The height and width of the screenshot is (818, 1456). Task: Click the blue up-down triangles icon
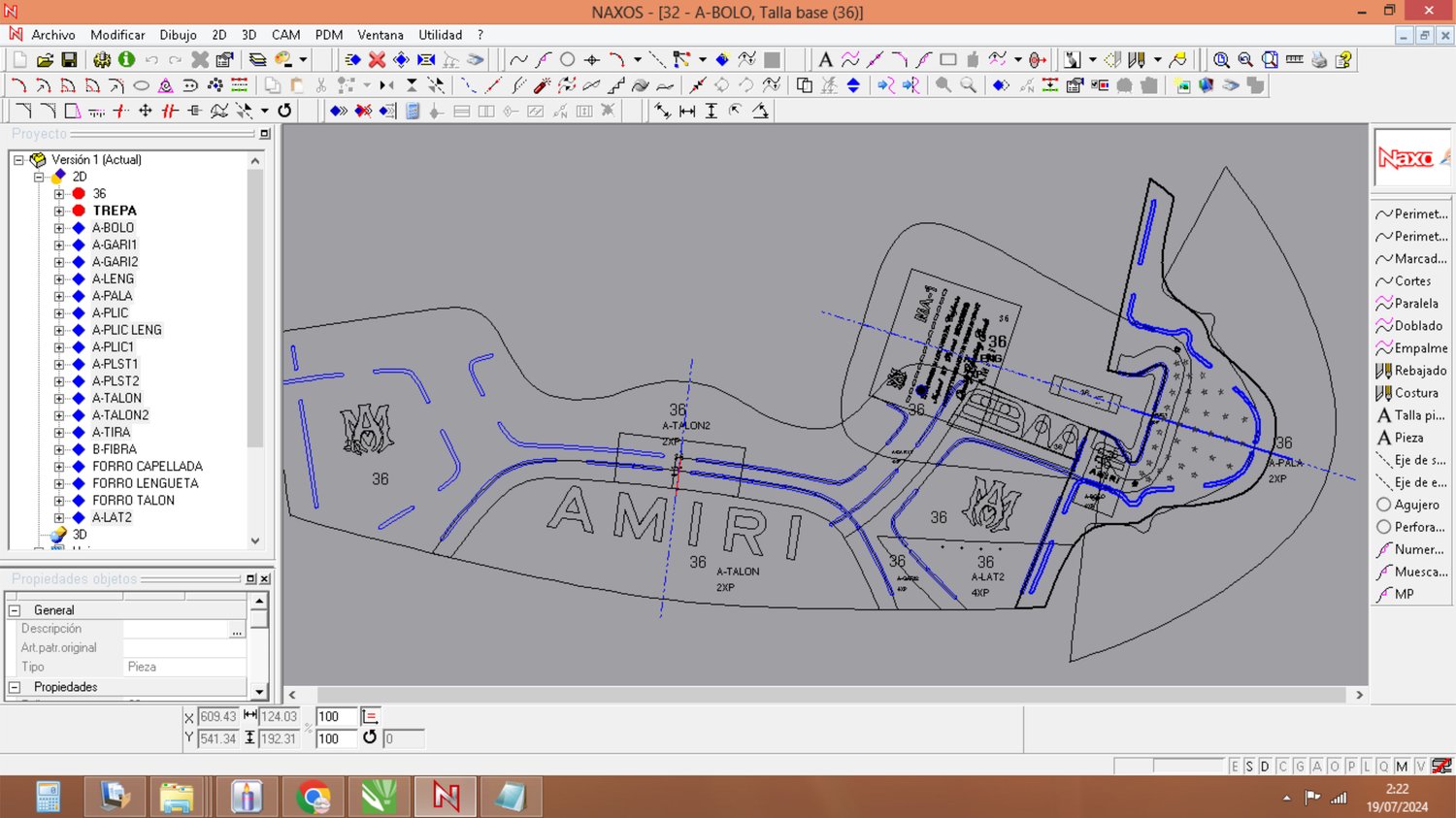853,85
